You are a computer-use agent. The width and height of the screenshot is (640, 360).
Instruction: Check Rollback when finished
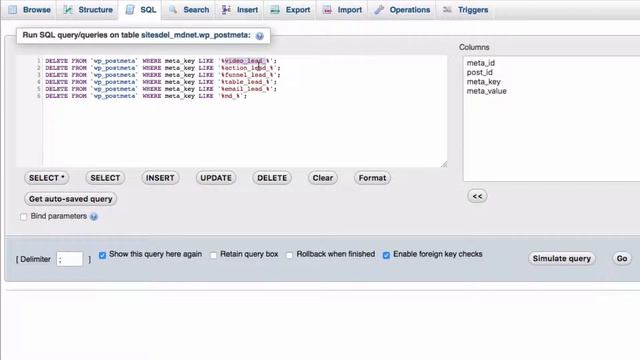tap(289, 255)
